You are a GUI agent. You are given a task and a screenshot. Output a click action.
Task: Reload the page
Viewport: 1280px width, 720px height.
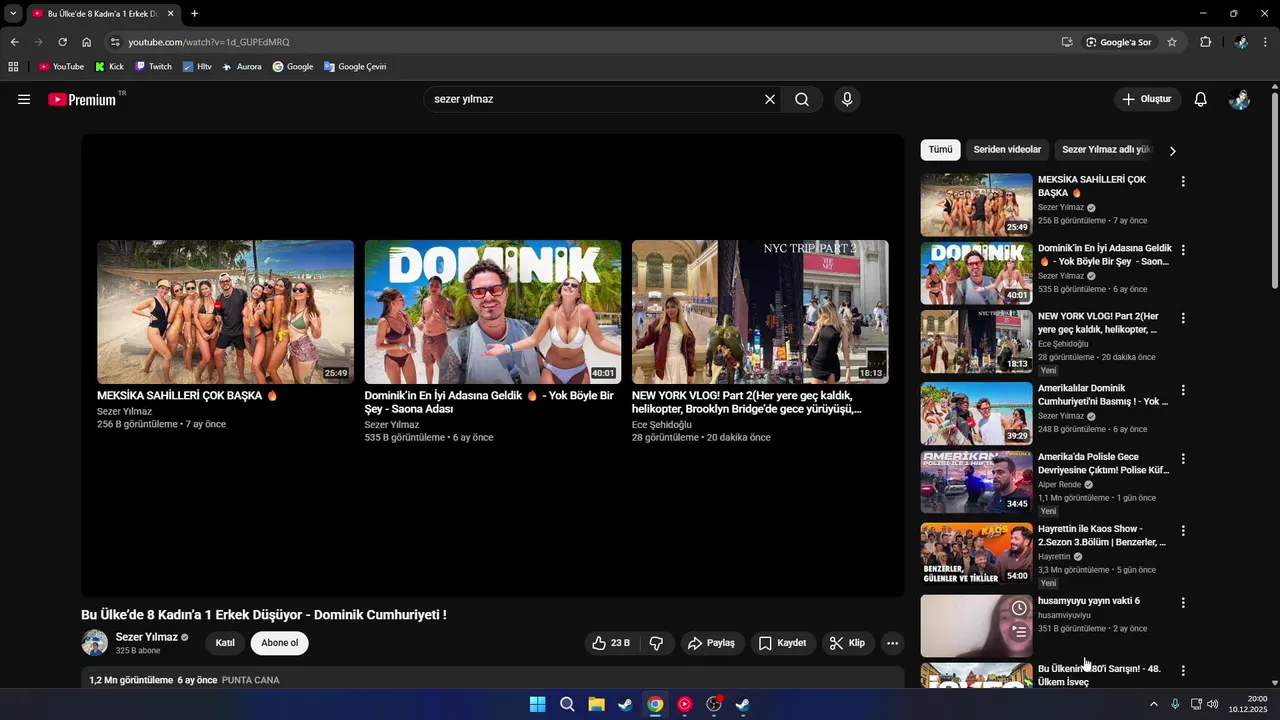coord(62,42)
